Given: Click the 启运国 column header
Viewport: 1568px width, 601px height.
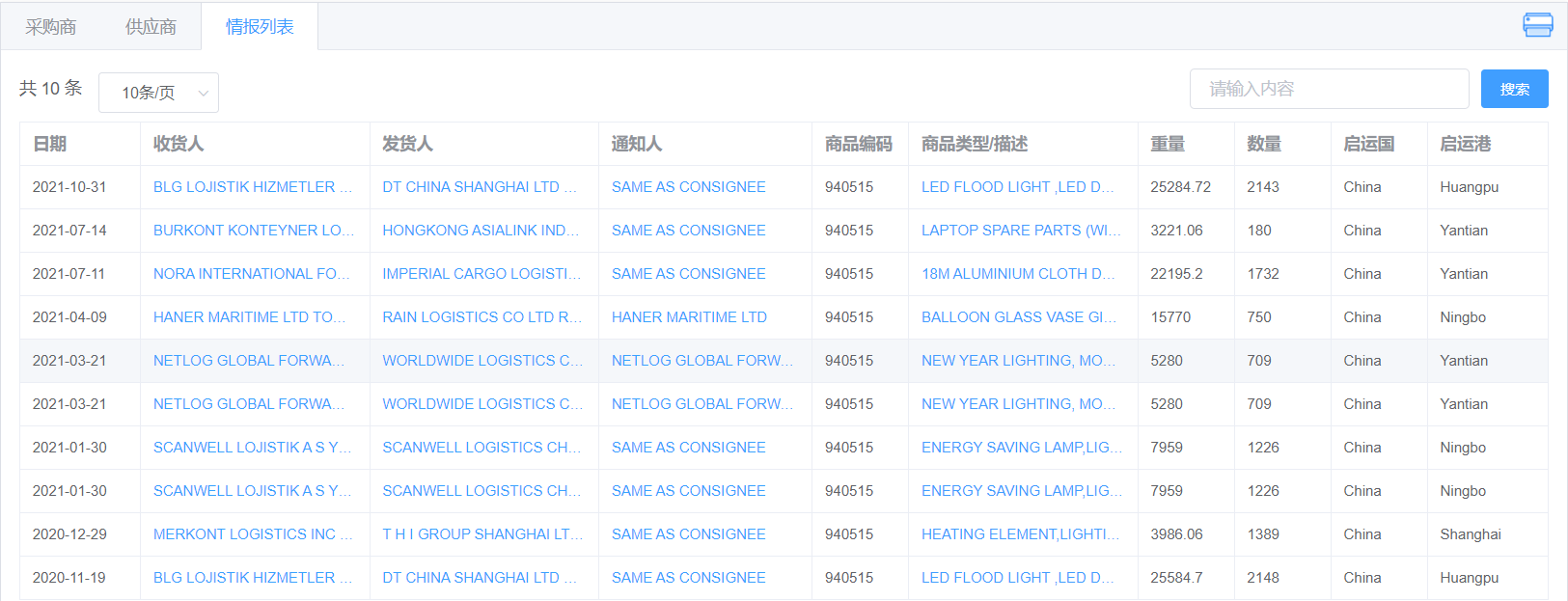Looking at the screenshot, I should point(1369,144).
